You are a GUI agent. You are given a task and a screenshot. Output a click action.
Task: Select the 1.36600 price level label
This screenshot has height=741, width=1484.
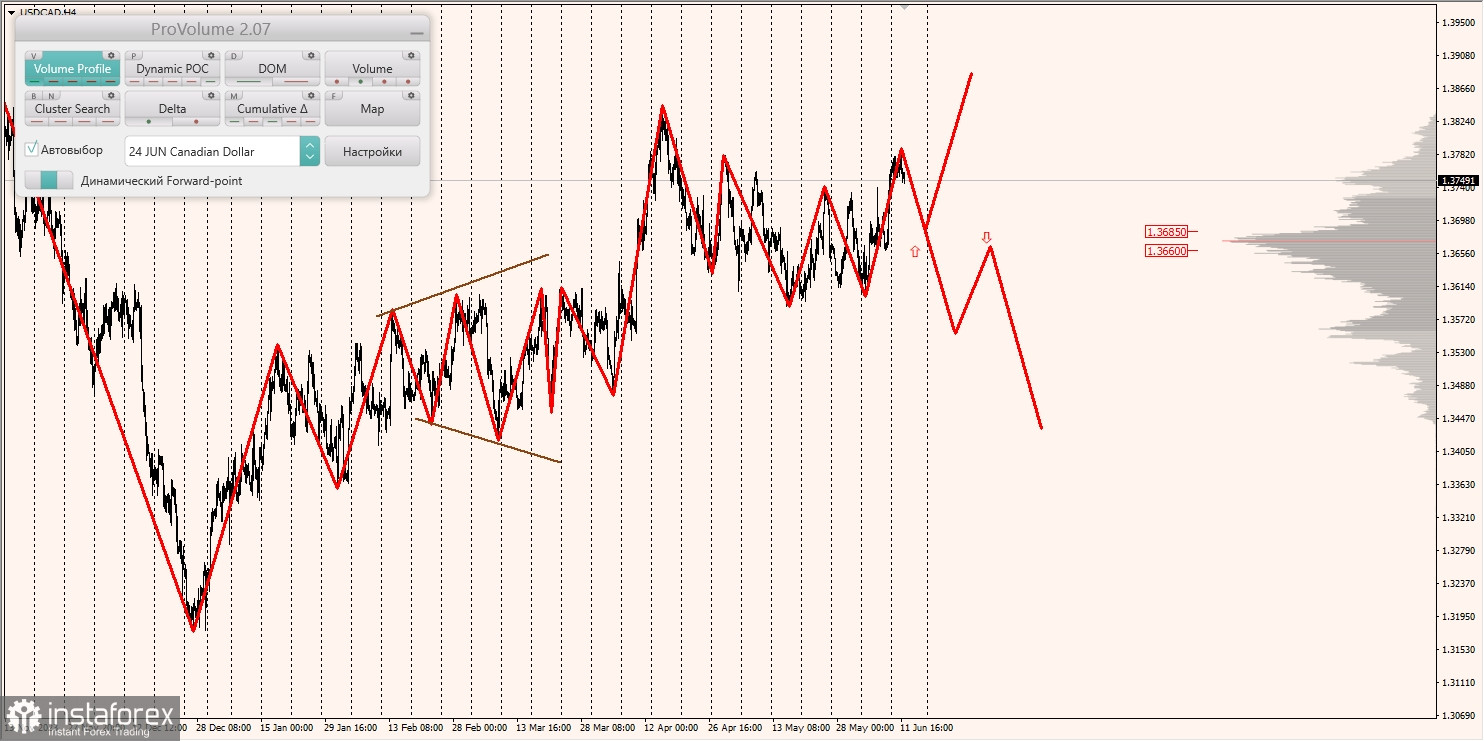coord(1167,251)
